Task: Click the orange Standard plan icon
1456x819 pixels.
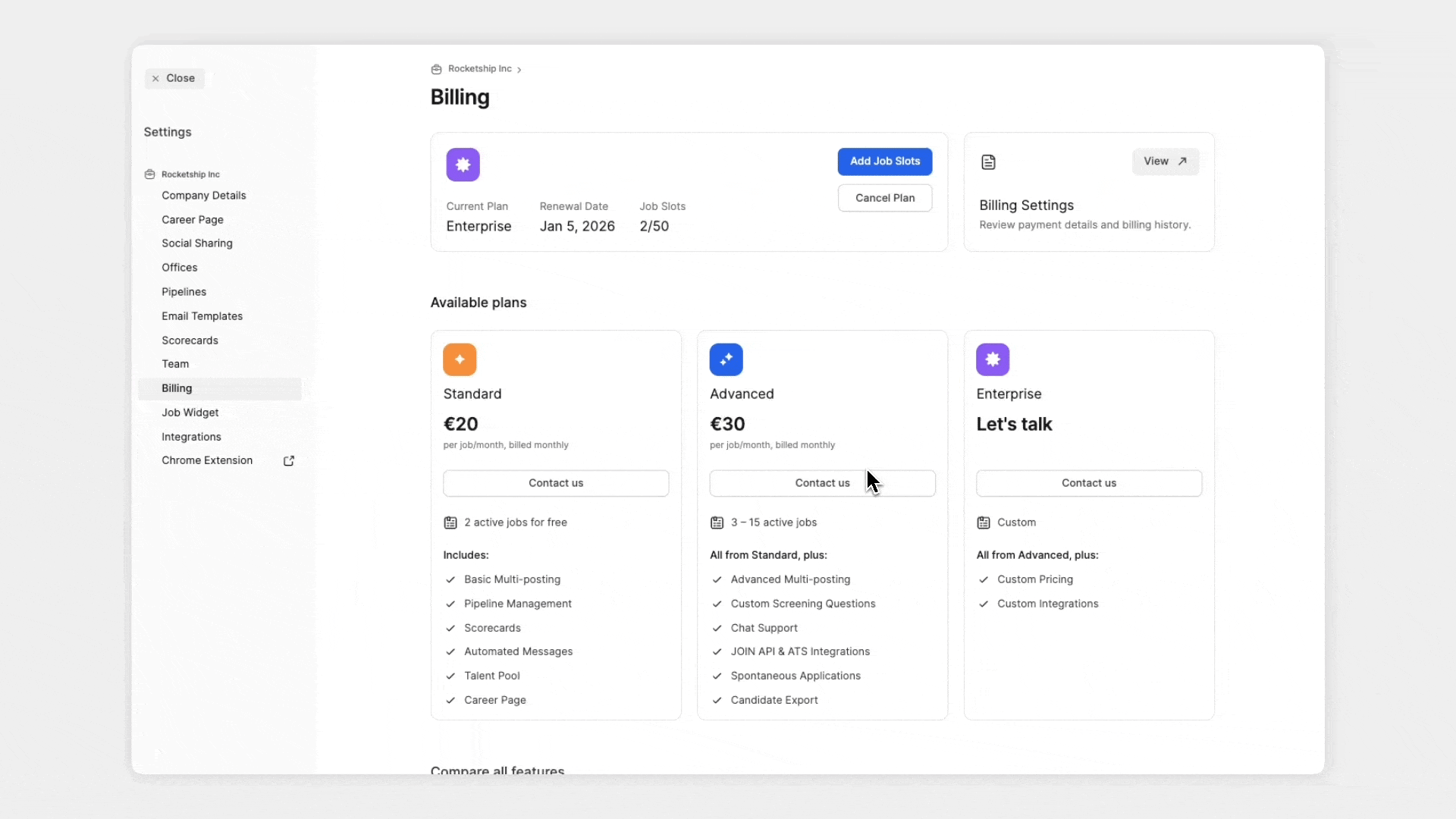Action: click(x=460, y=359)
